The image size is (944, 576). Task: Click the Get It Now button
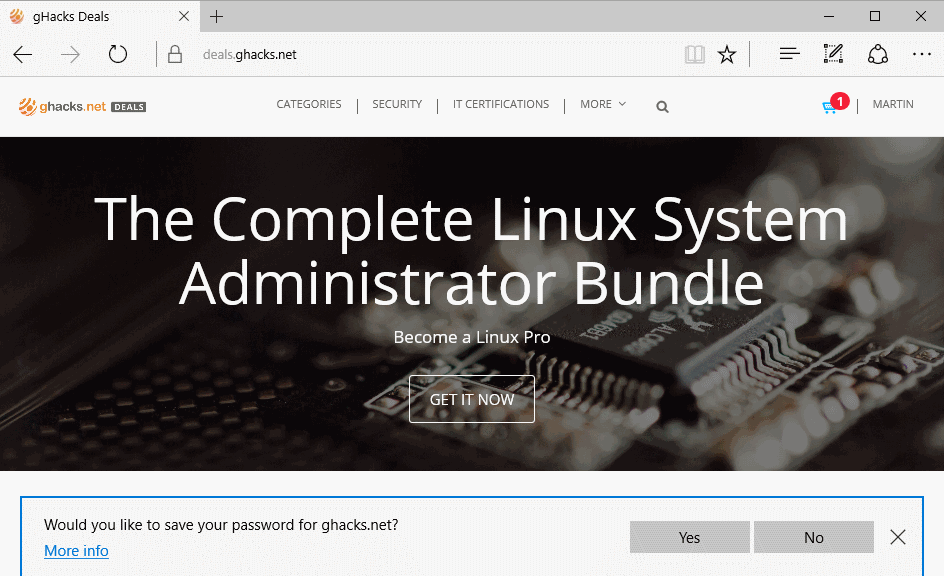(x=472, y=399)
